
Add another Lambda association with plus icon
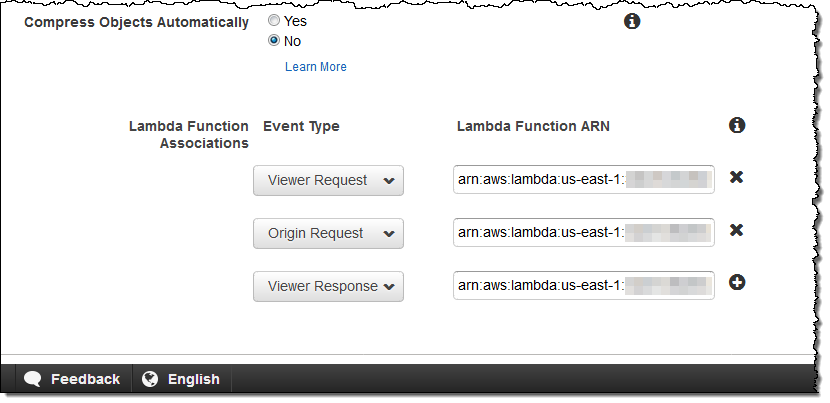(737, 283)
